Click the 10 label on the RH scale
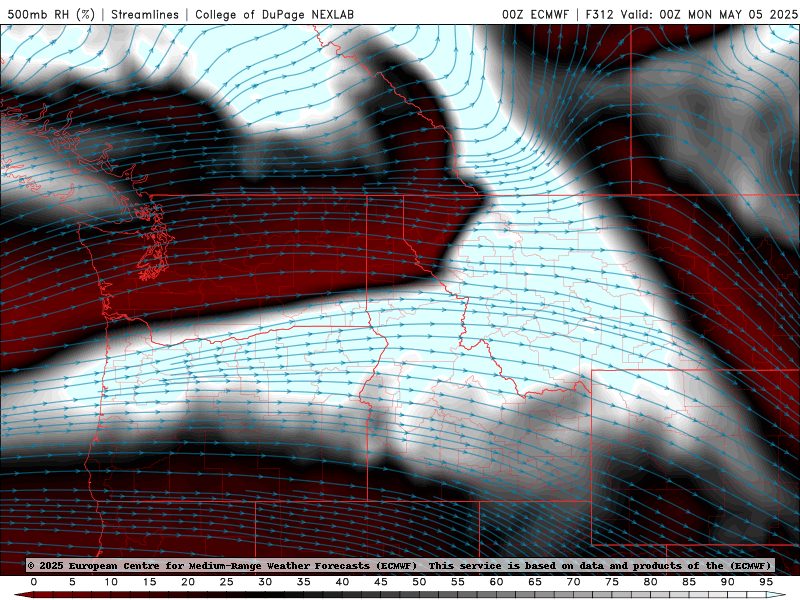This screenshot has width=800, height=600. tap(111, 582)
